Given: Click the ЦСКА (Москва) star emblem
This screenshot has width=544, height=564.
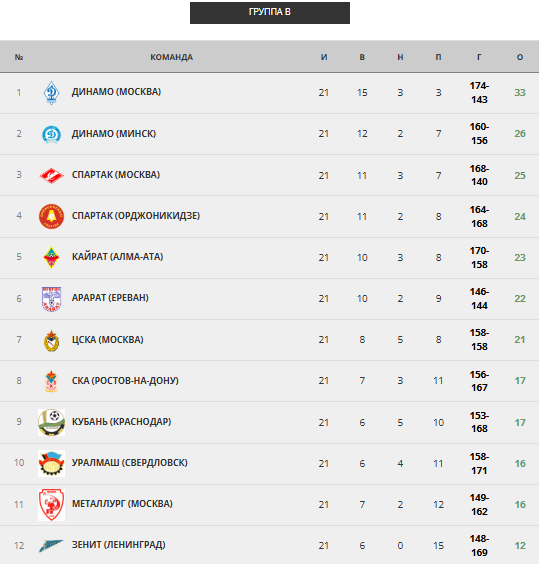Looking at the screenshot, I should pyautogui.click(x=51, y=340).
